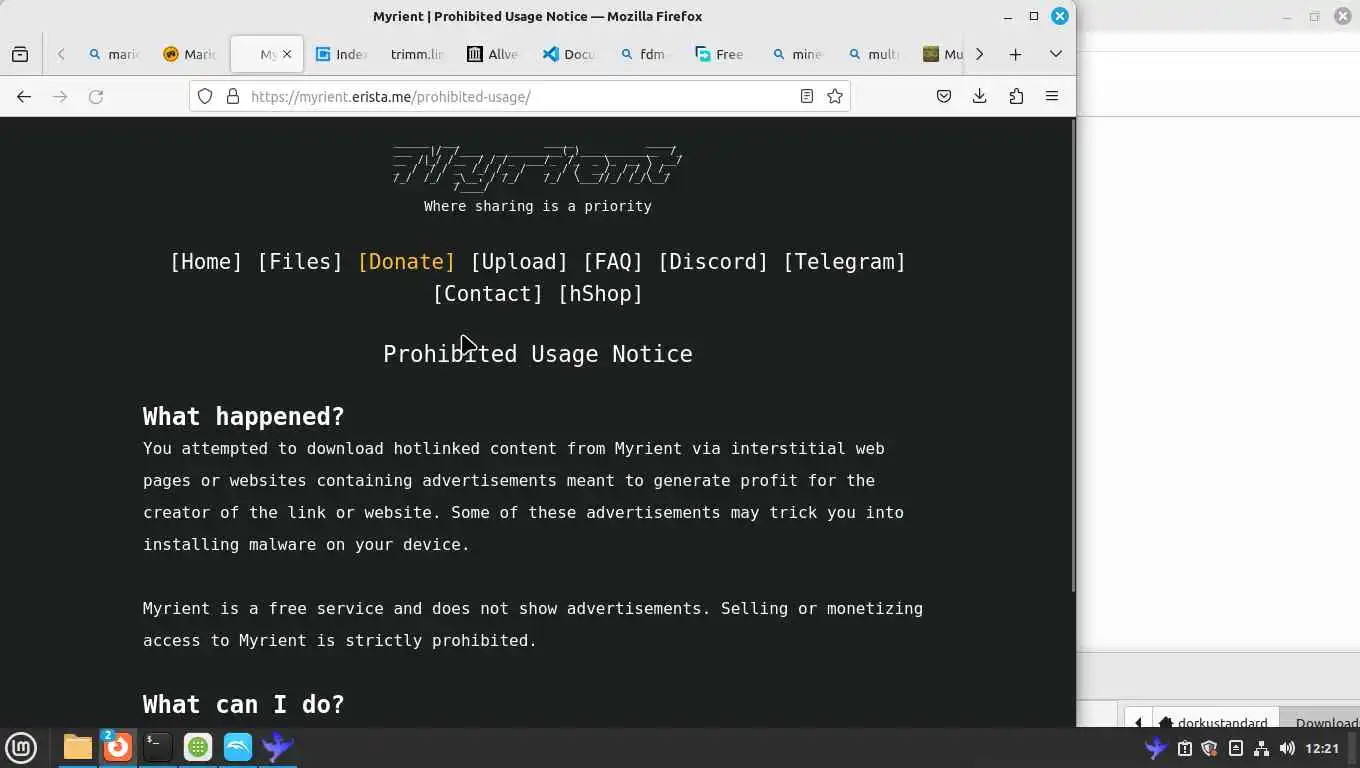This screenshot has height=768, width=1360.
Task: Open update manager notification tray icon
Action: tap(1184, 748)
